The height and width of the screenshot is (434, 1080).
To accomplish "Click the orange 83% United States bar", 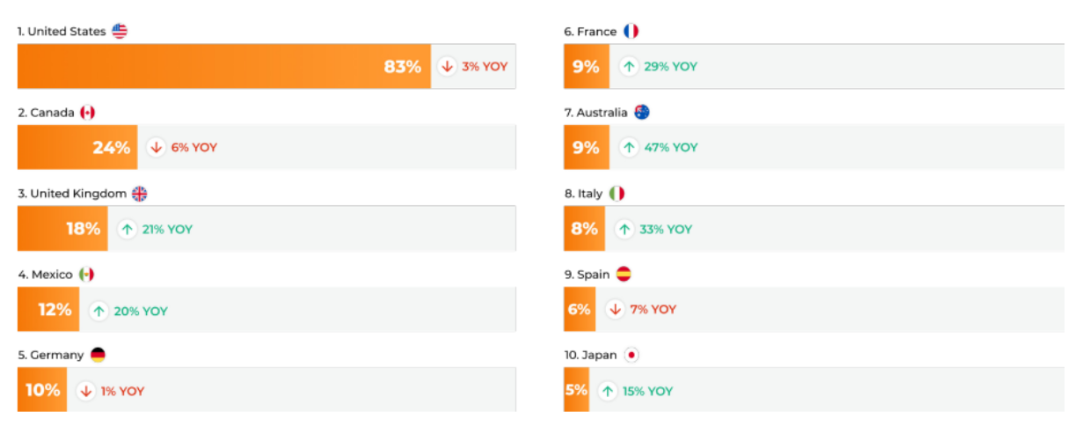I will click(224, 67).
